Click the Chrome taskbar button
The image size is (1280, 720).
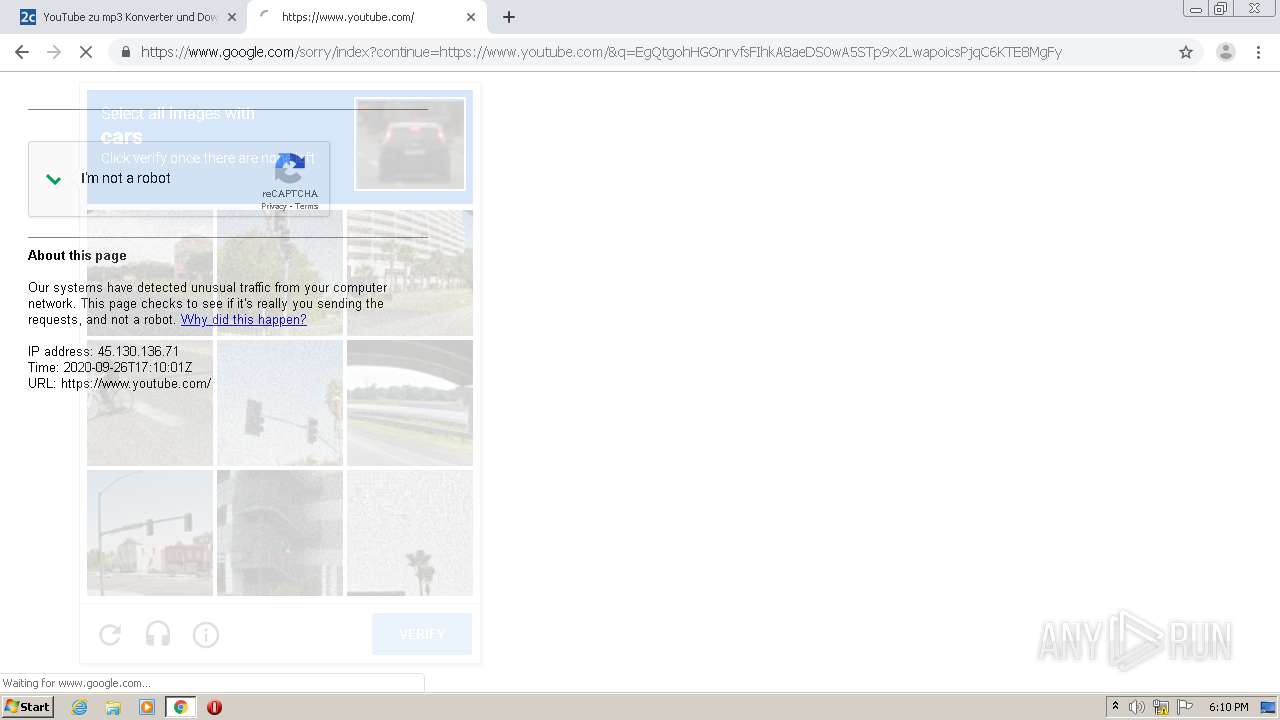pos(180,707)
